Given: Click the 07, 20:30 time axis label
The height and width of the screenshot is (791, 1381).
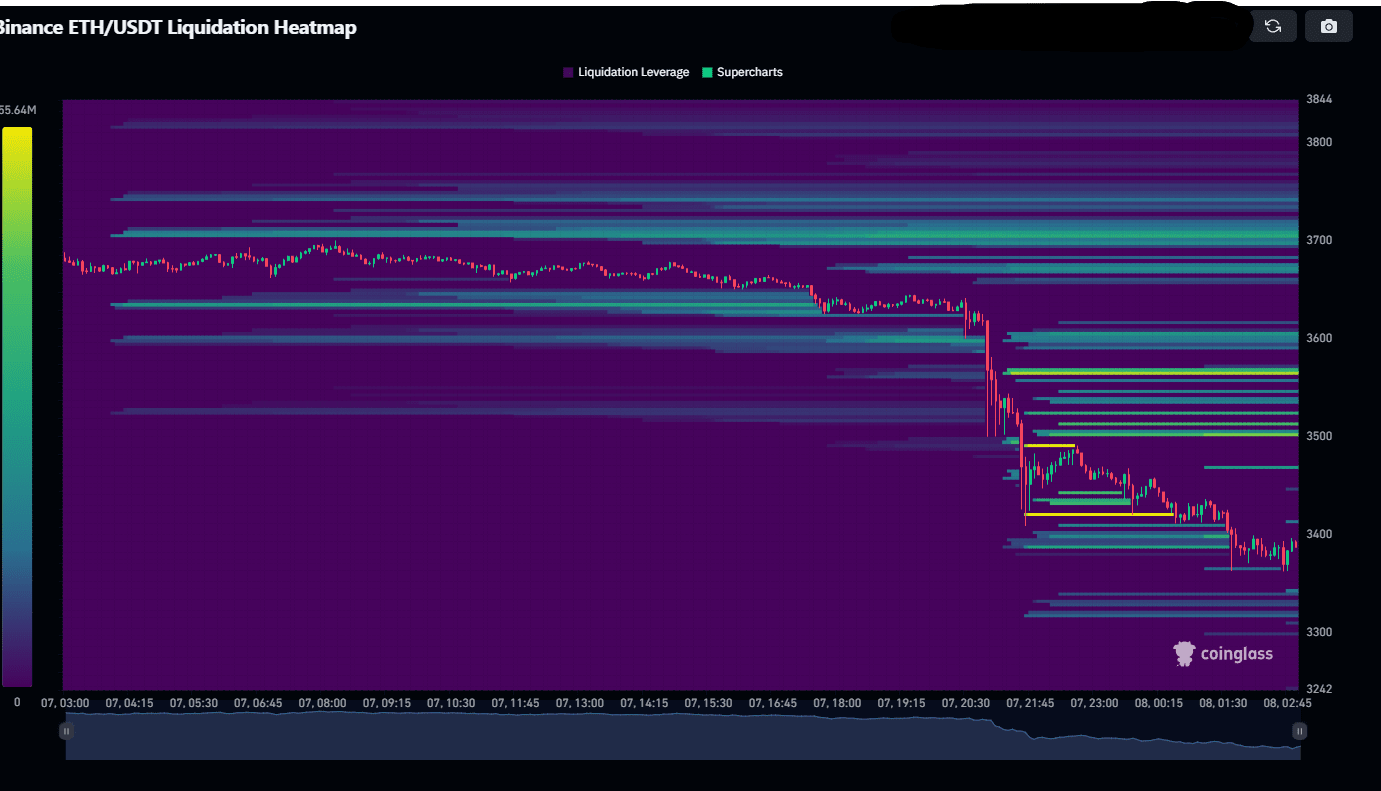Looking at the screenshot, I should 966,703.
